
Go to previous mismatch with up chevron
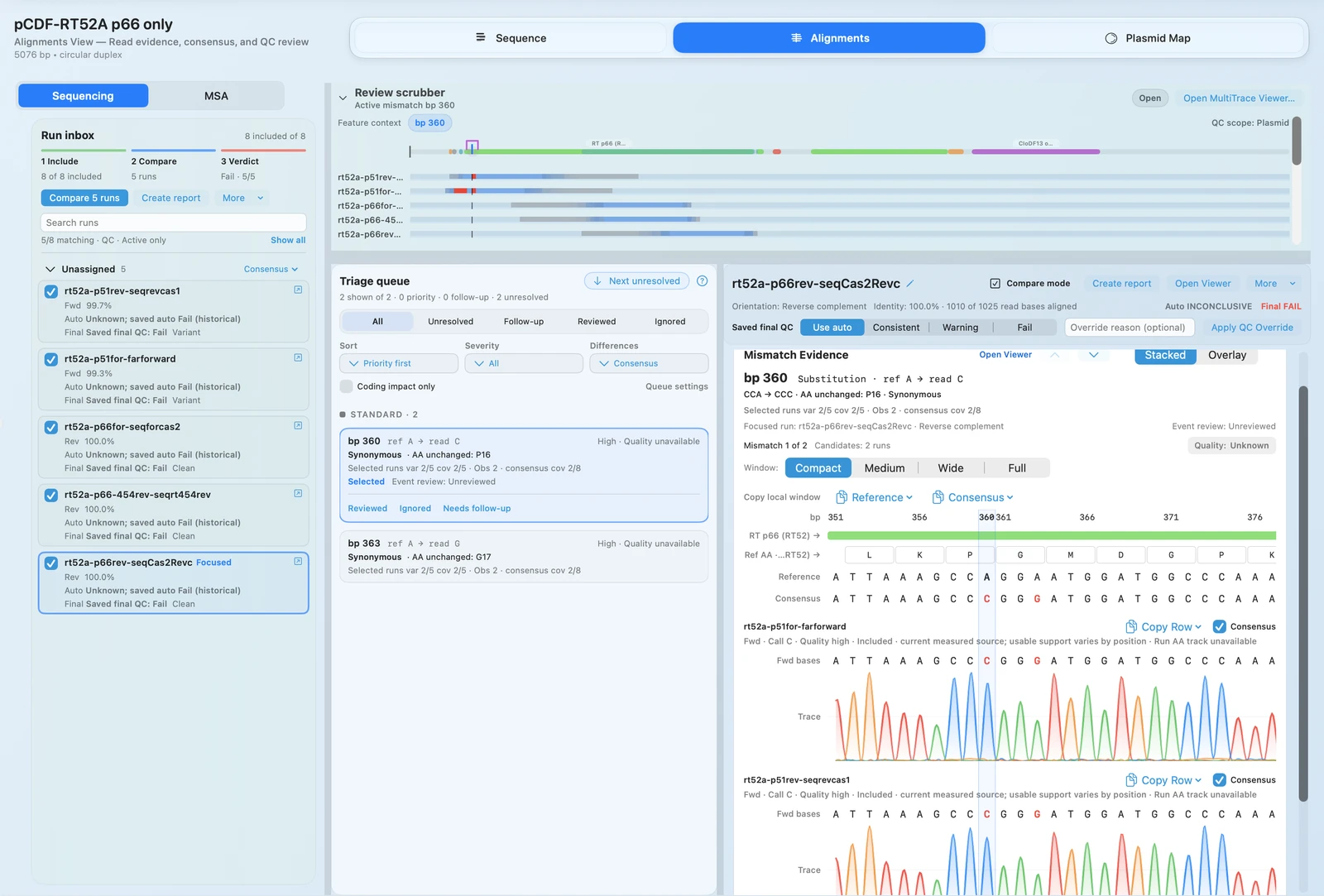pos(1054,355)
